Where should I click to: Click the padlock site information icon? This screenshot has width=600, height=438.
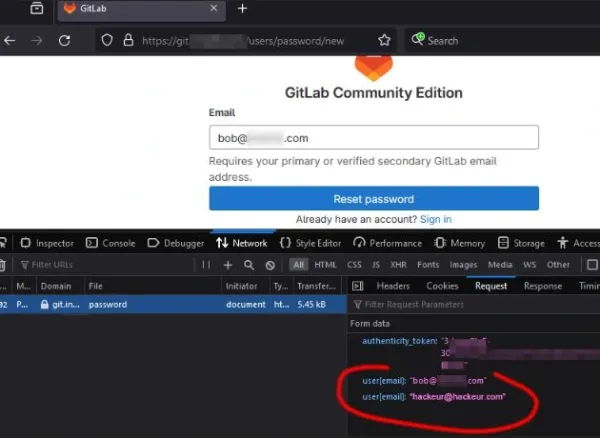[129, 40]
